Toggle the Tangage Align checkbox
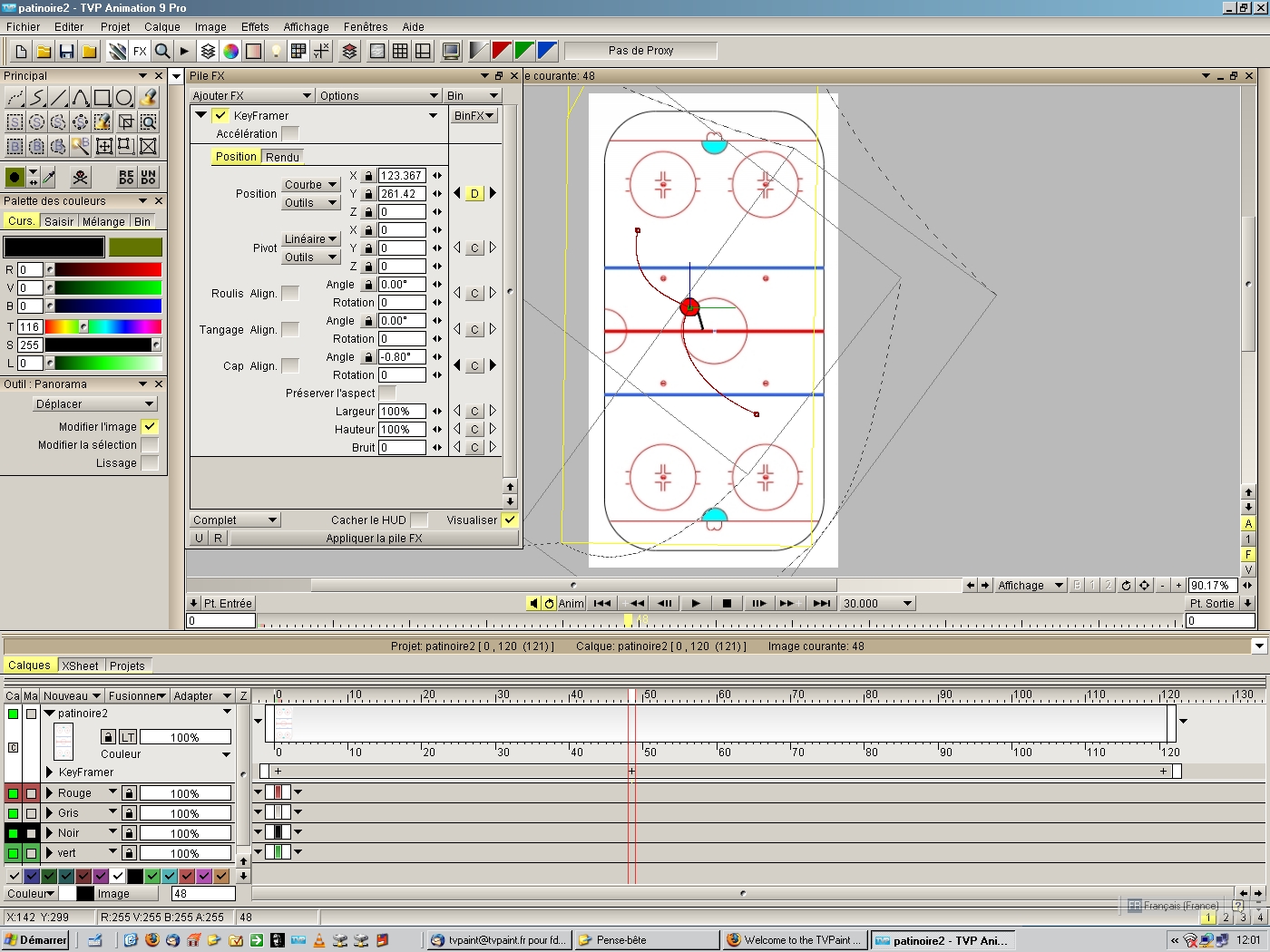 [x=290, y=329]
